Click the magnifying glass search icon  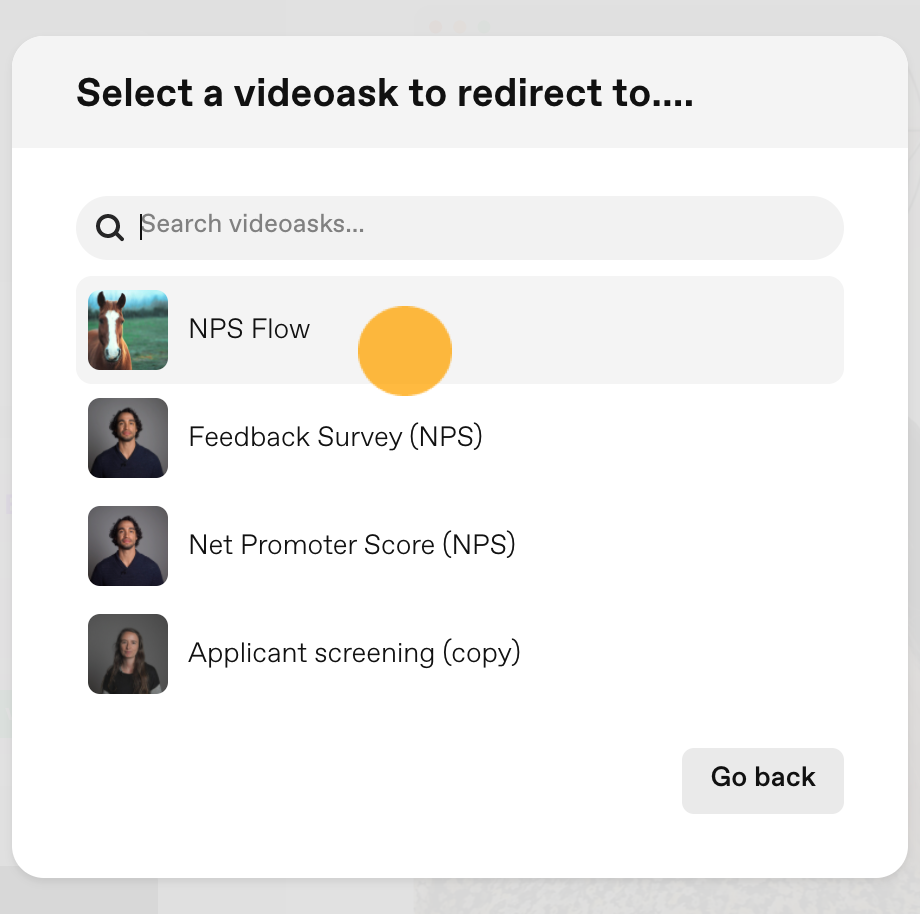click(110, 228)
